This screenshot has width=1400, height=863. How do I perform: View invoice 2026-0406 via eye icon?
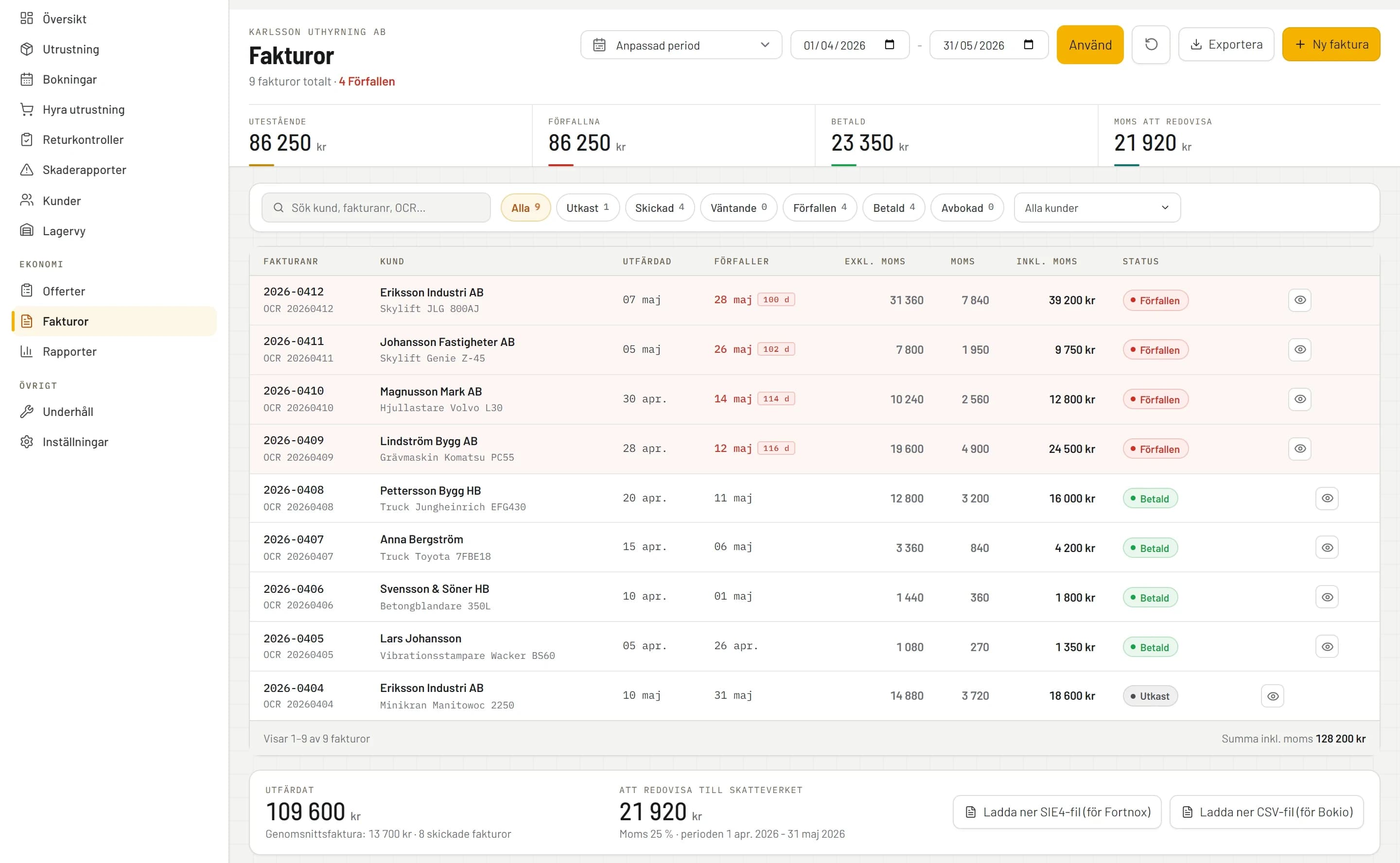1327,597
